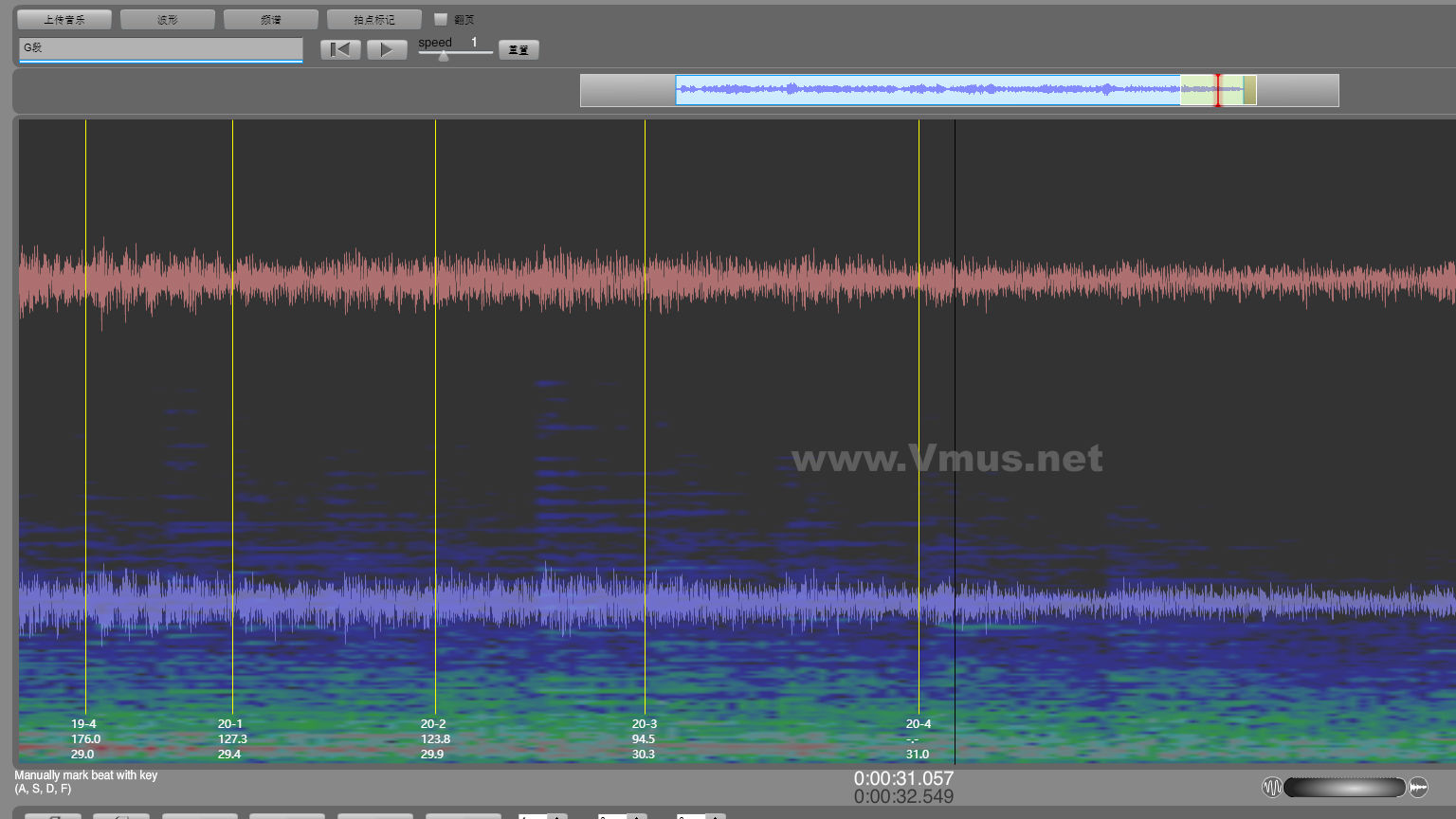This screenshot has height=819, width=1456.
Task: Click the G段 track name field
Action: point(160,48)
